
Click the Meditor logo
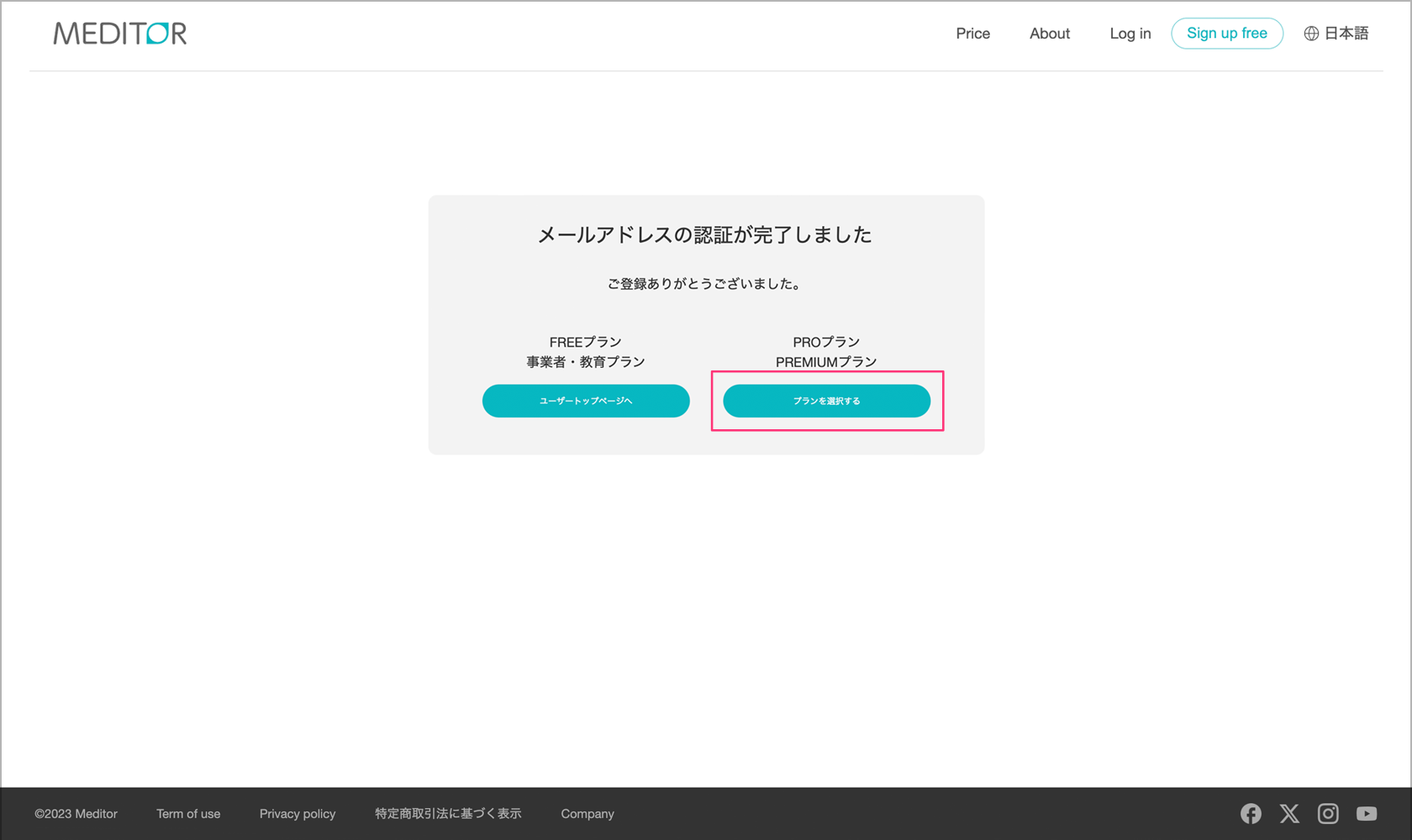[x=120, y=34]
